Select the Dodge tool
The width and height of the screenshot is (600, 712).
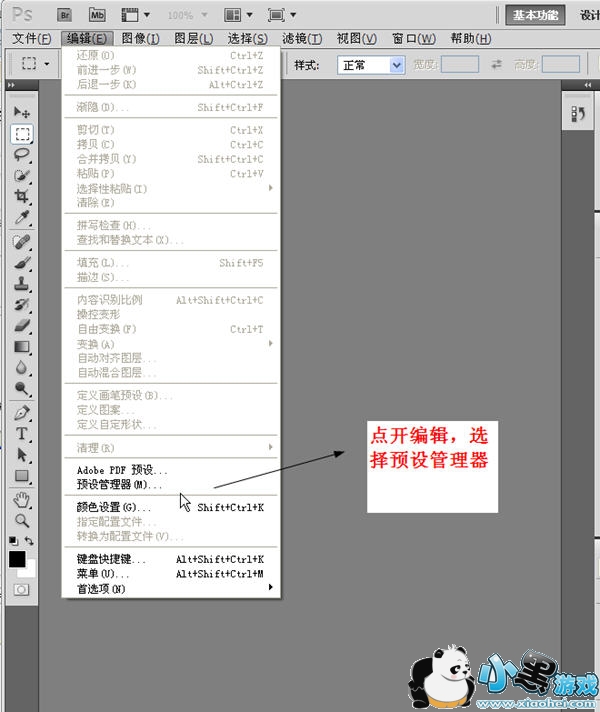[x=21, y=388]
